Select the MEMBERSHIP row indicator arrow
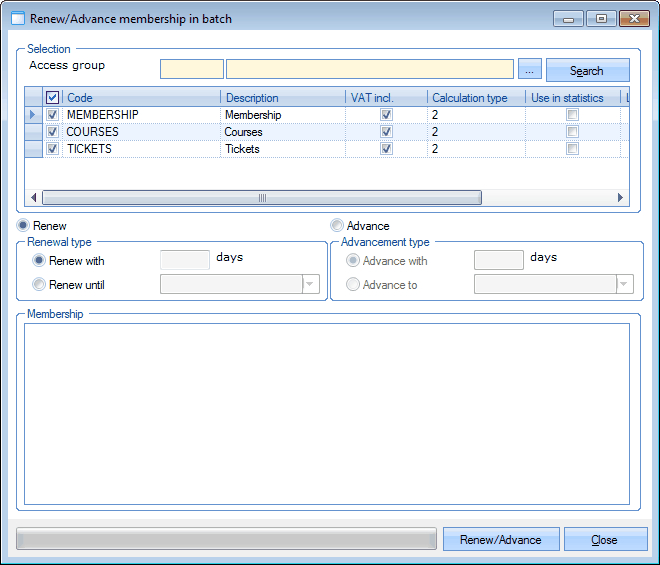 33,115
